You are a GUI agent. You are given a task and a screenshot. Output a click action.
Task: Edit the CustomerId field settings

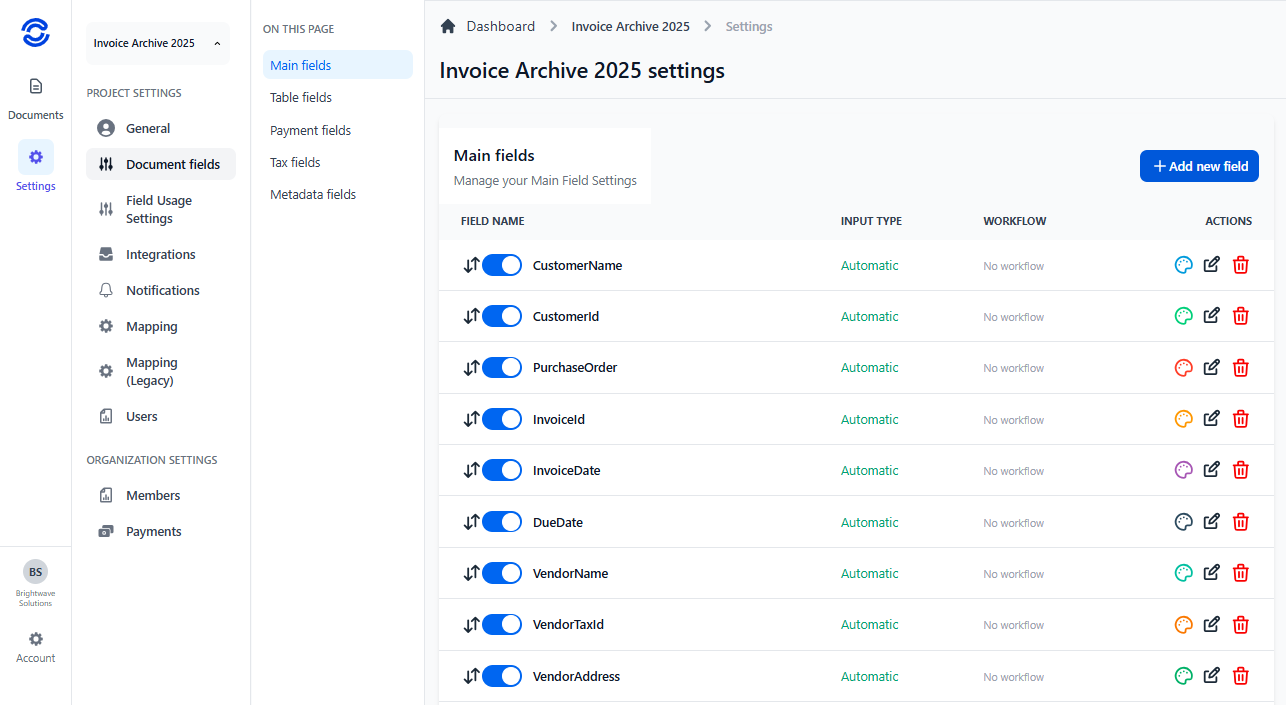point(1211,315)
